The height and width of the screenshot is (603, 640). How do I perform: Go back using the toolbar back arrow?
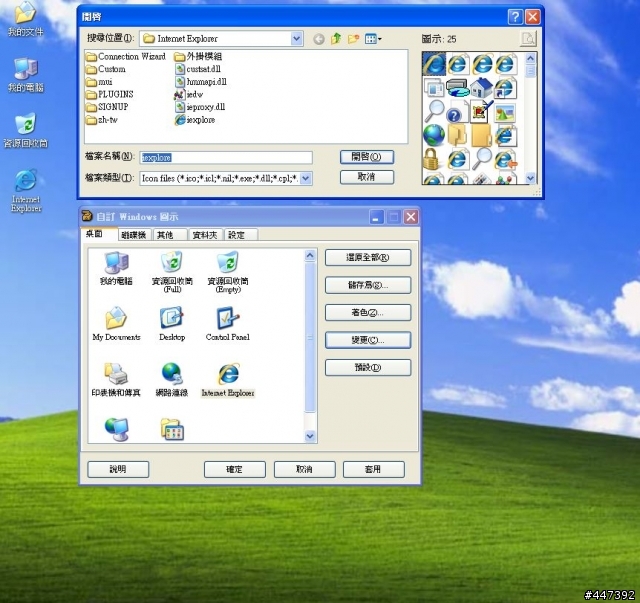(x=319, y=39)
